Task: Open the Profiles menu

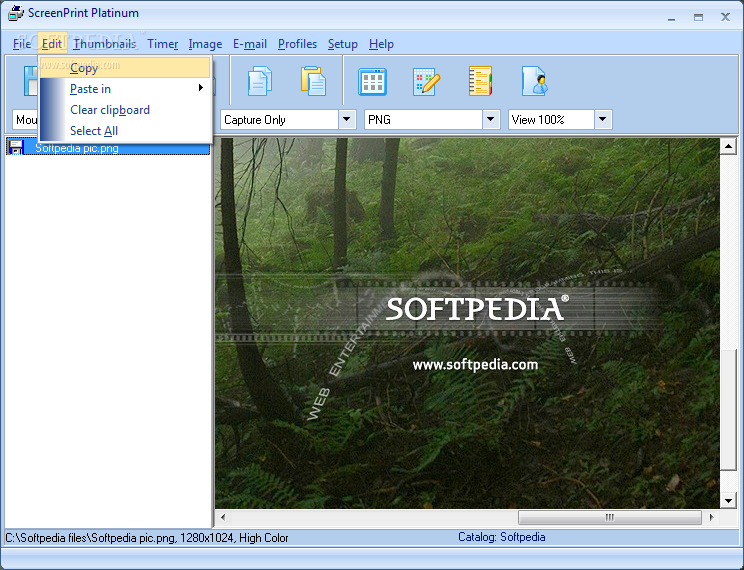Action: [298, 44]
